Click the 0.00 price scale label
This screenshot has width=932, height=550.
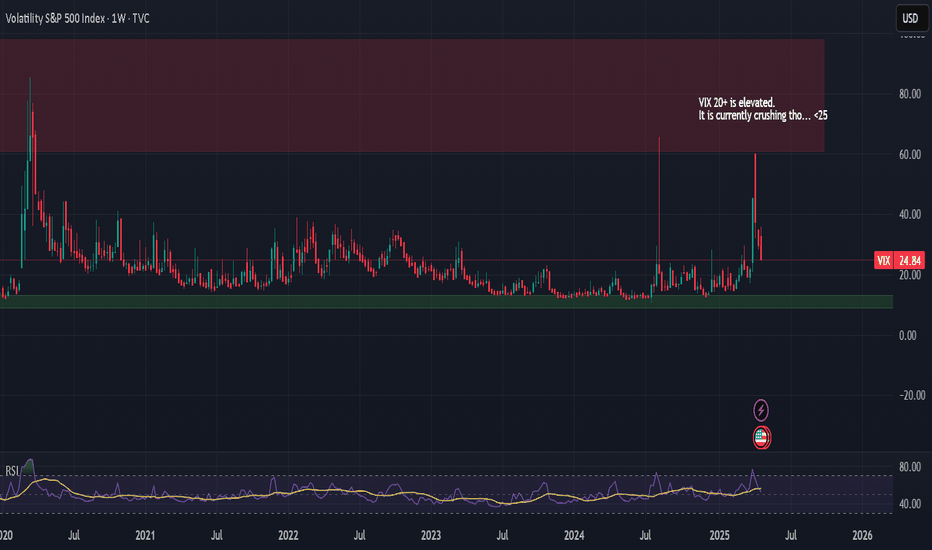[908, 335]
